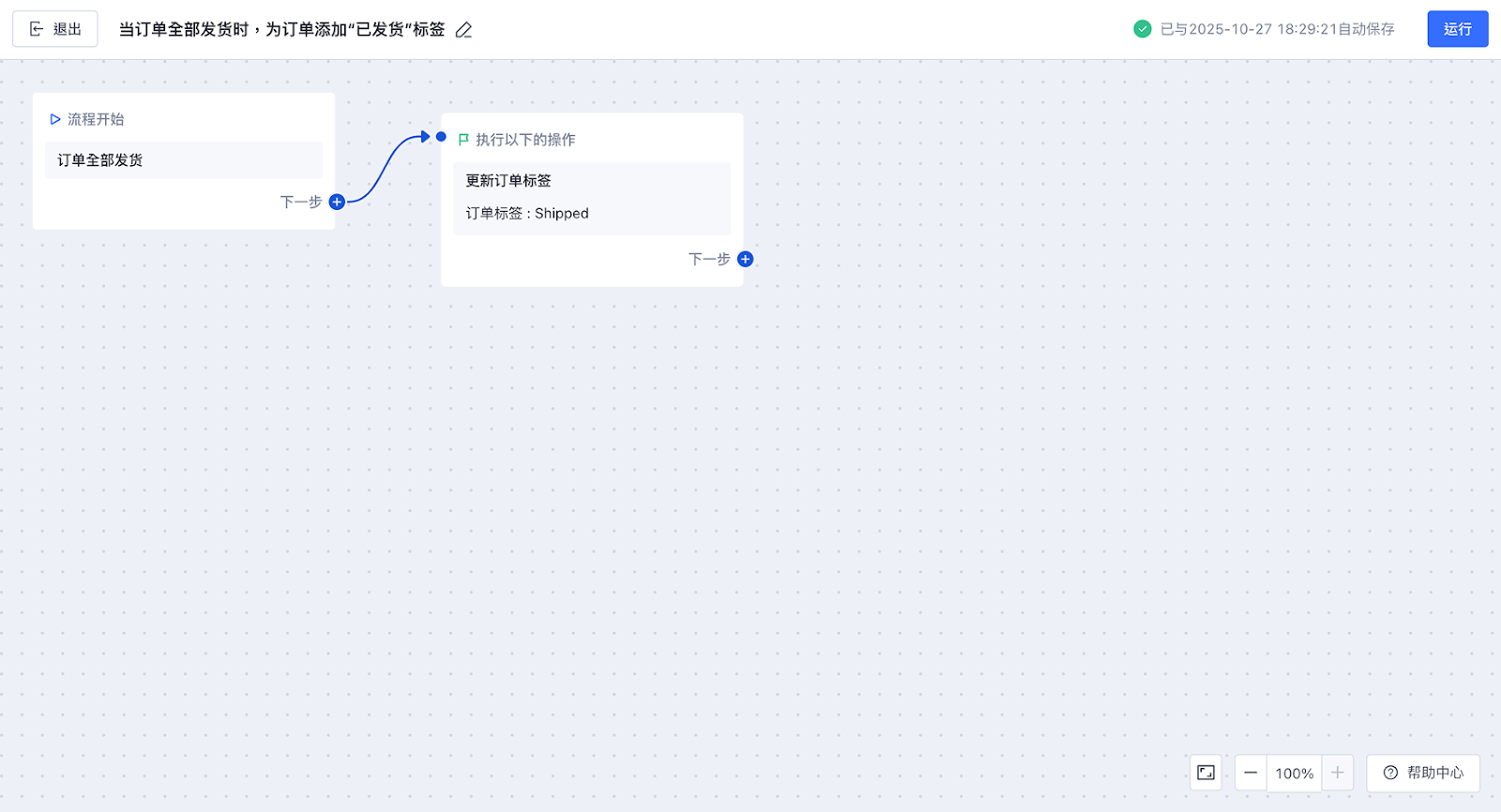The width and height of the screenshot is (1501, 812).
Task: Exit the editor via 退出 button
Action: click(x=55, y=29)
